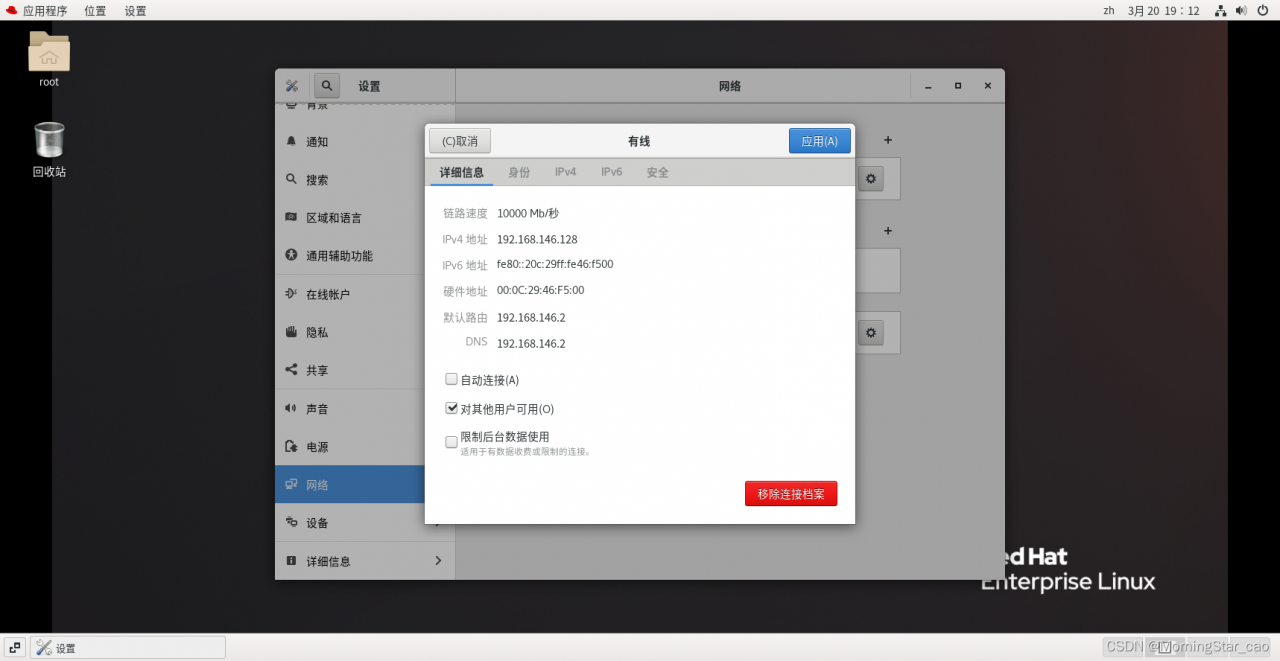Click the 区域和语言 flag icon

291,217
